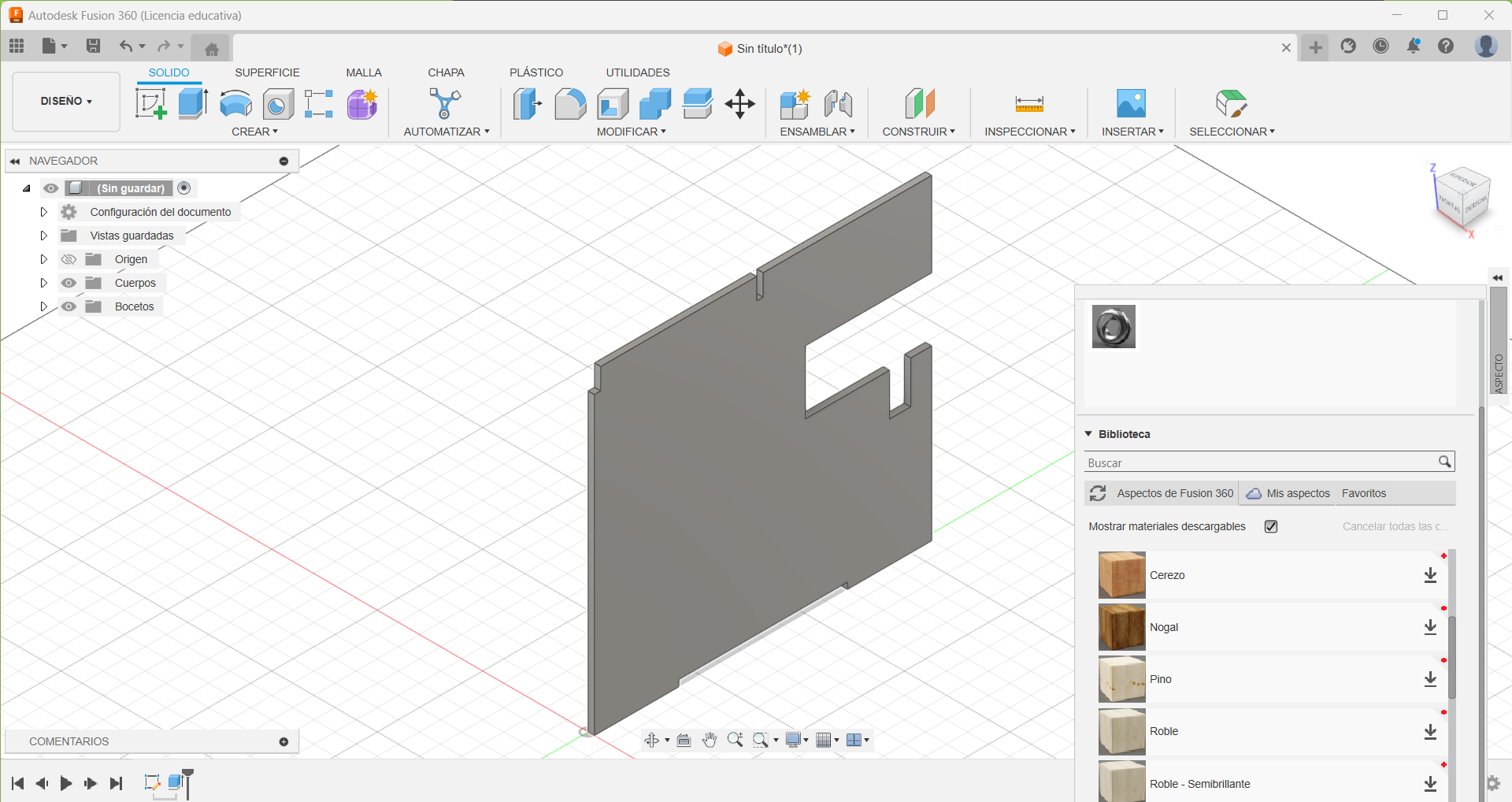
Task: Expand Configuración del documento node
Action: [x=44, y=212]
